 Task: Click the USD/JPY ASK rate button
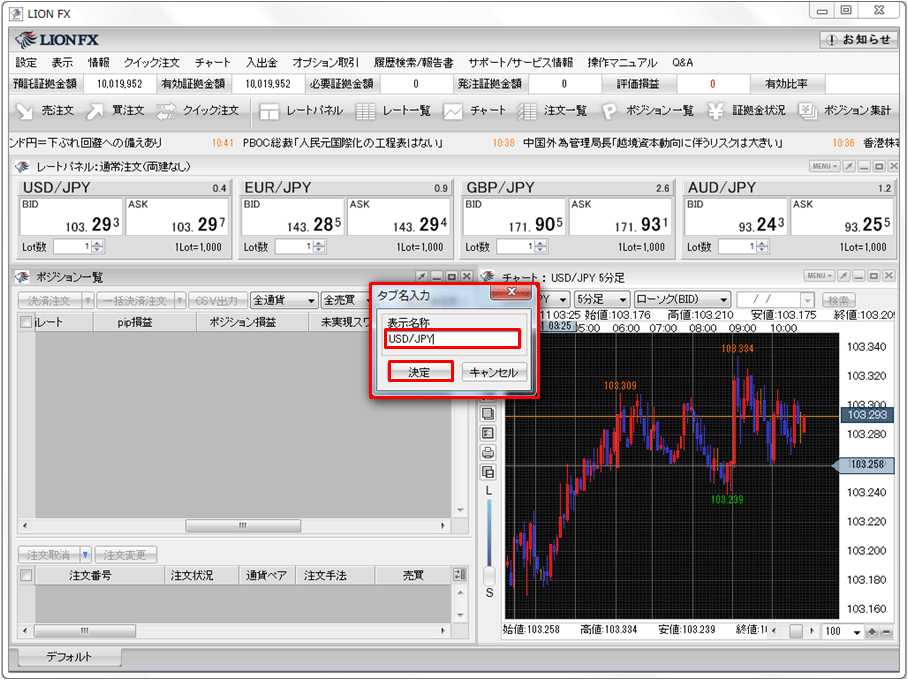pyautogui.click(x=177, y=217)
